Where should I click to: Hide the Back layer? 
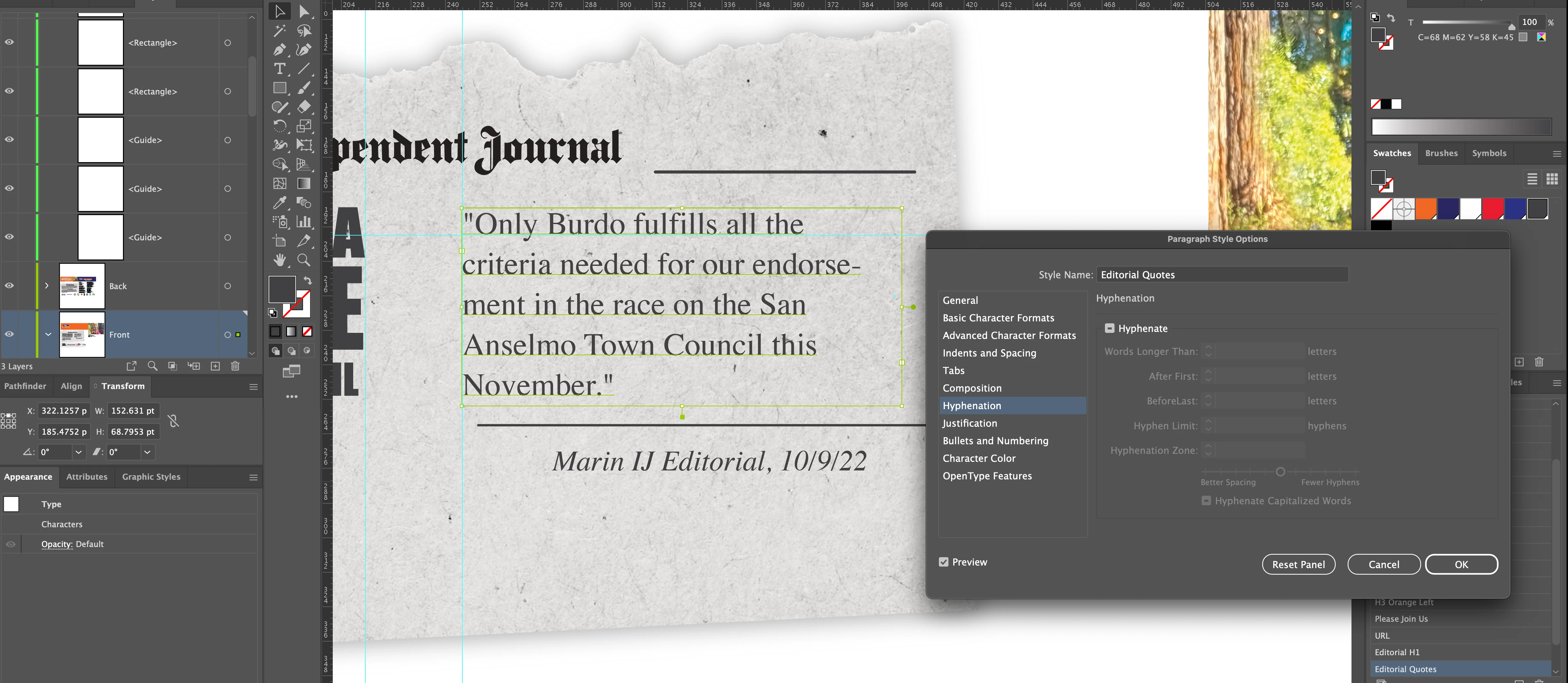9,286
